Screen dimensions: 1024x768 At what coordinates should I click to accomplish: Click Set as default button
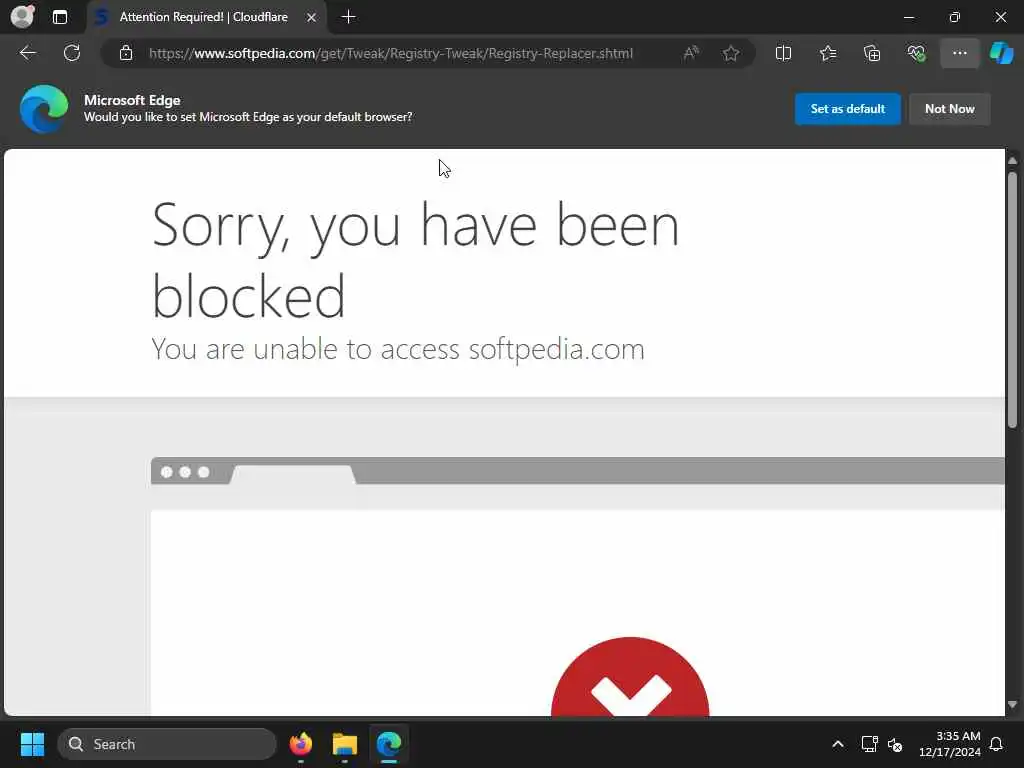848,108
